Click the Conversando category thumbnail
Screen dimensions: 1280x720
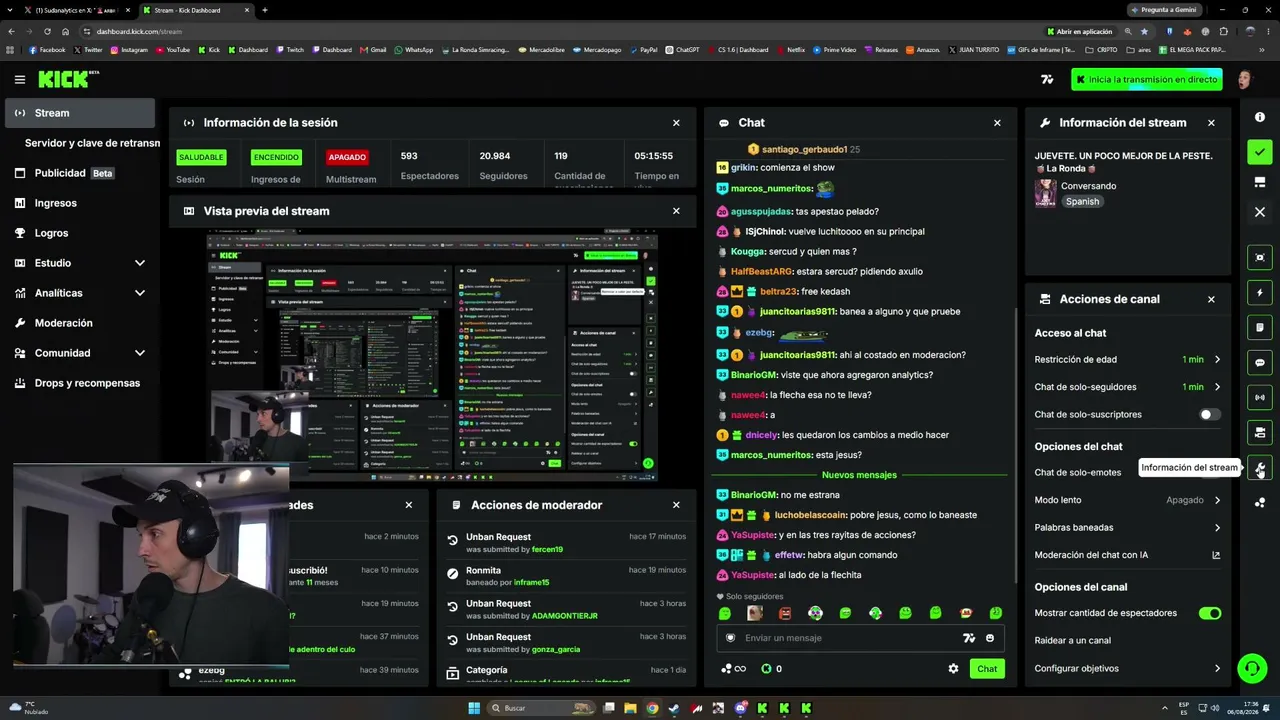coord(1046,193)
